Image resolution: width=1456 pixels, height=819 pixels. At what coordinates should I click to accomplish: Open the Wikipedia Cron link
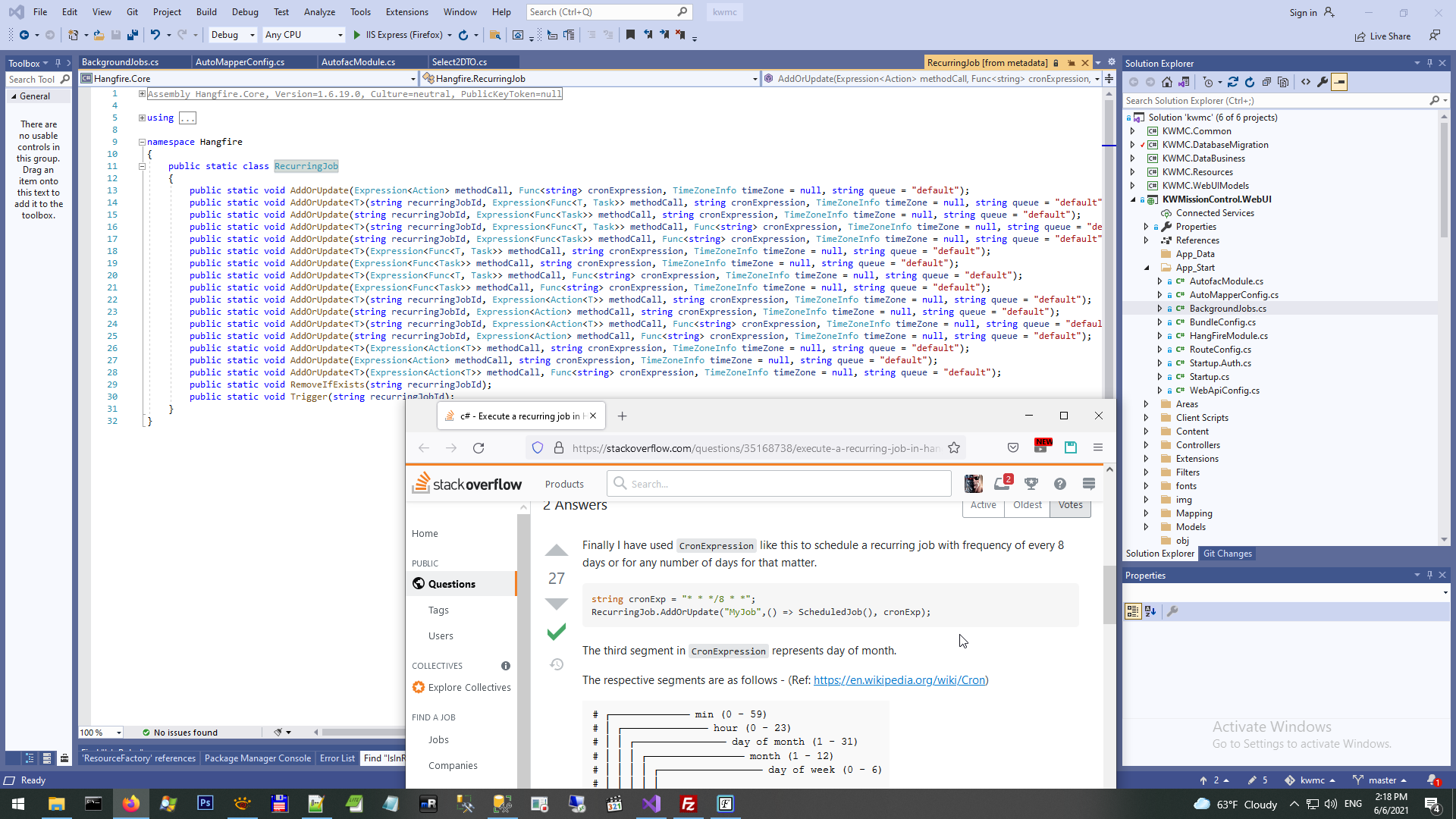[899, 680]
